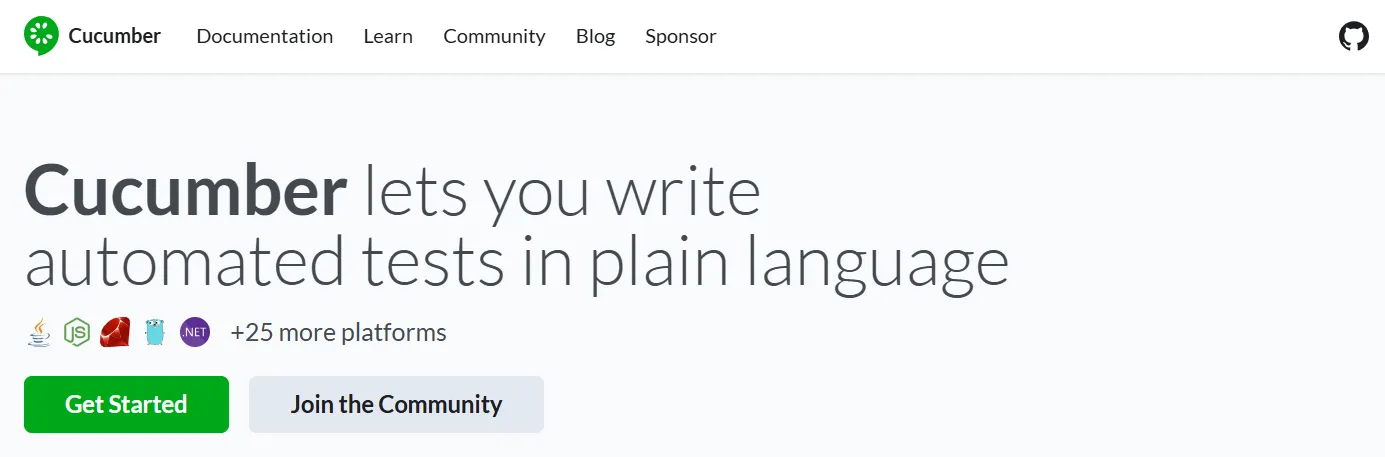This screenshot has height=457, width=1385.
Task: Click the "lets you write" headline phrase
Action: click(561, 193)
